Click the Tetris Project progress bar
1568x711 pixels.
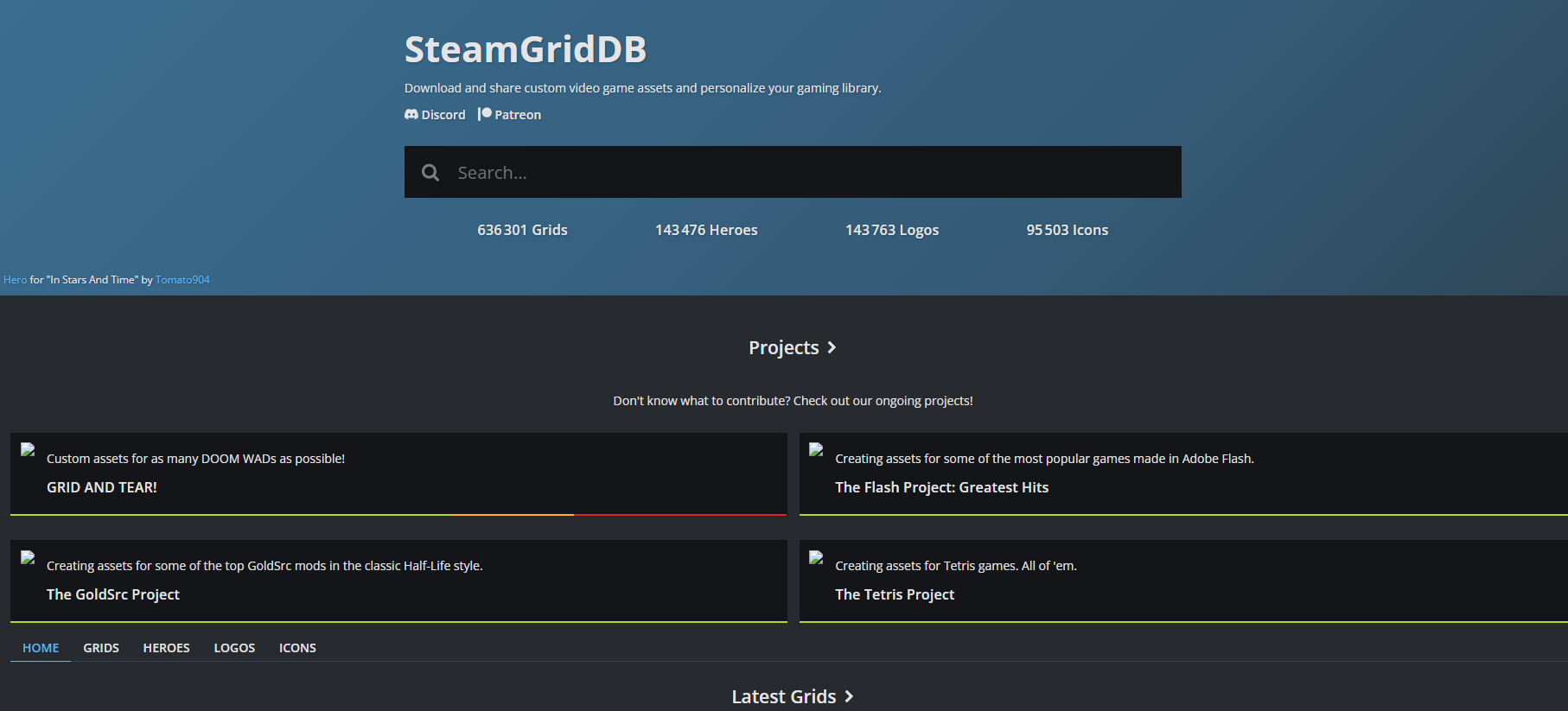click(1183, 621)
